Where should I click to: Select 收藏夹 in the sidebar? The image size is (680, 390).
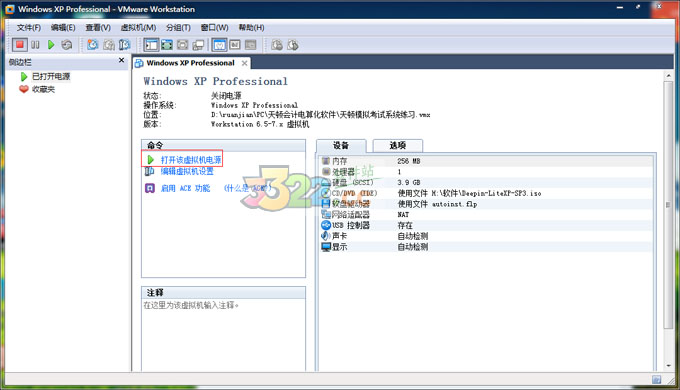(43, 89)
